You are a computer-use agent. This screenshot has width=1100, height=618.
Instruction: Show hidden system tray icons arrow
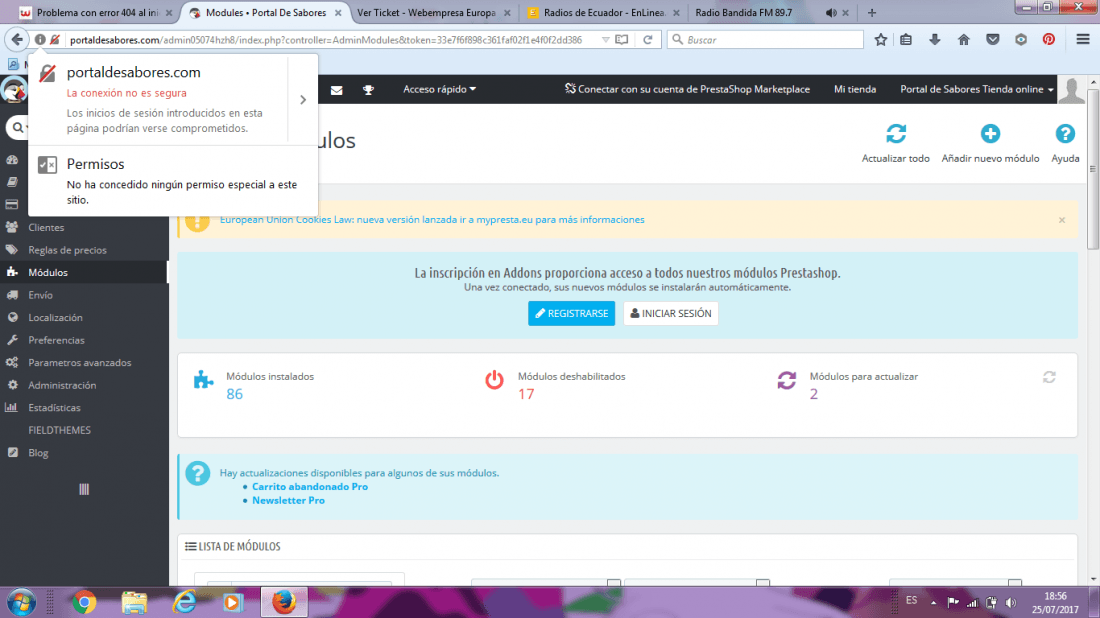tap(934, 603)
